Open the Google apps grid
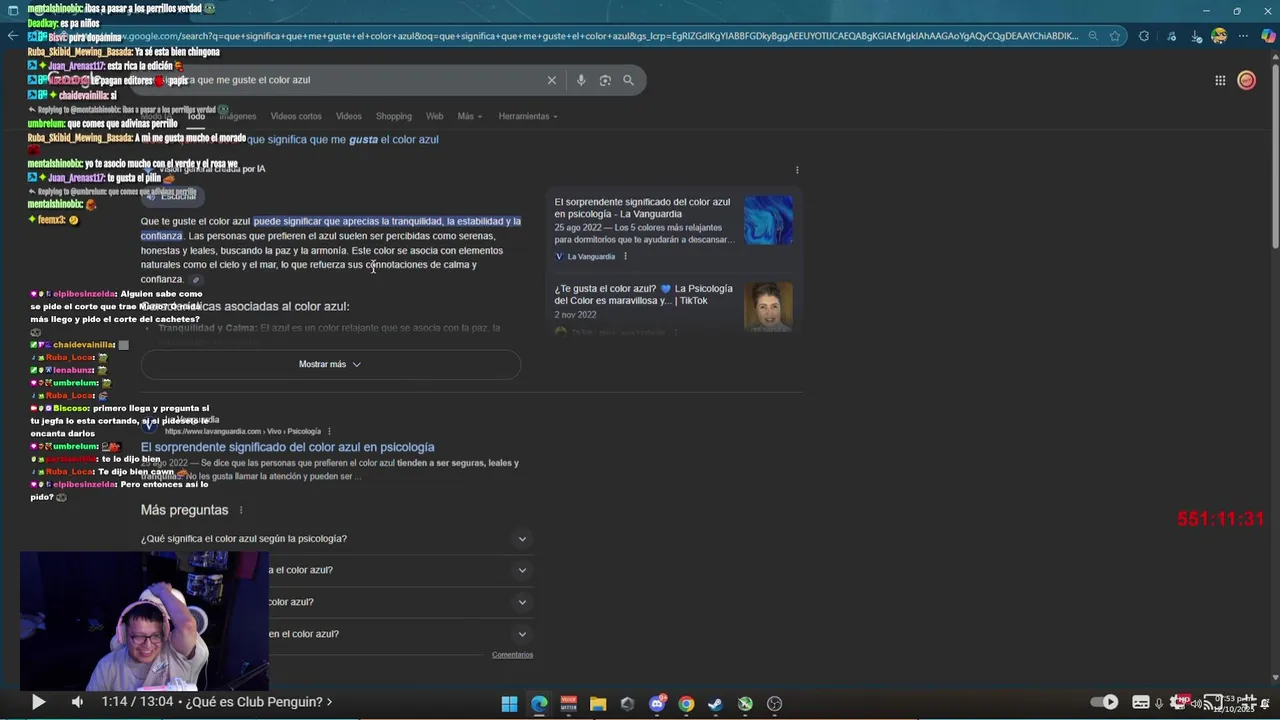 (x=1220, y=80)
